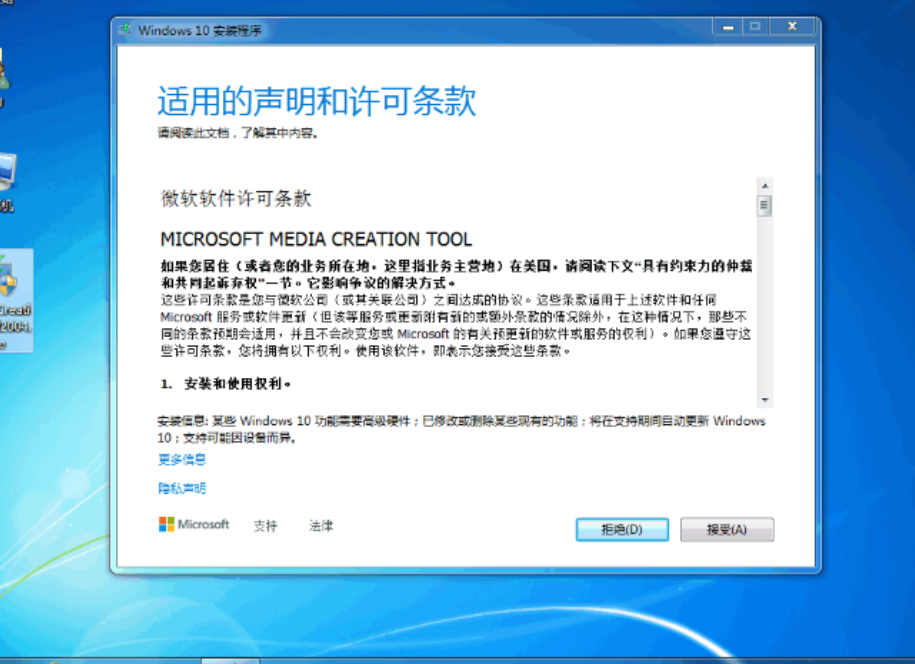Click the license text scroll up arrow
The height and width of the screenshot is (664, 915).
[764, 186]
